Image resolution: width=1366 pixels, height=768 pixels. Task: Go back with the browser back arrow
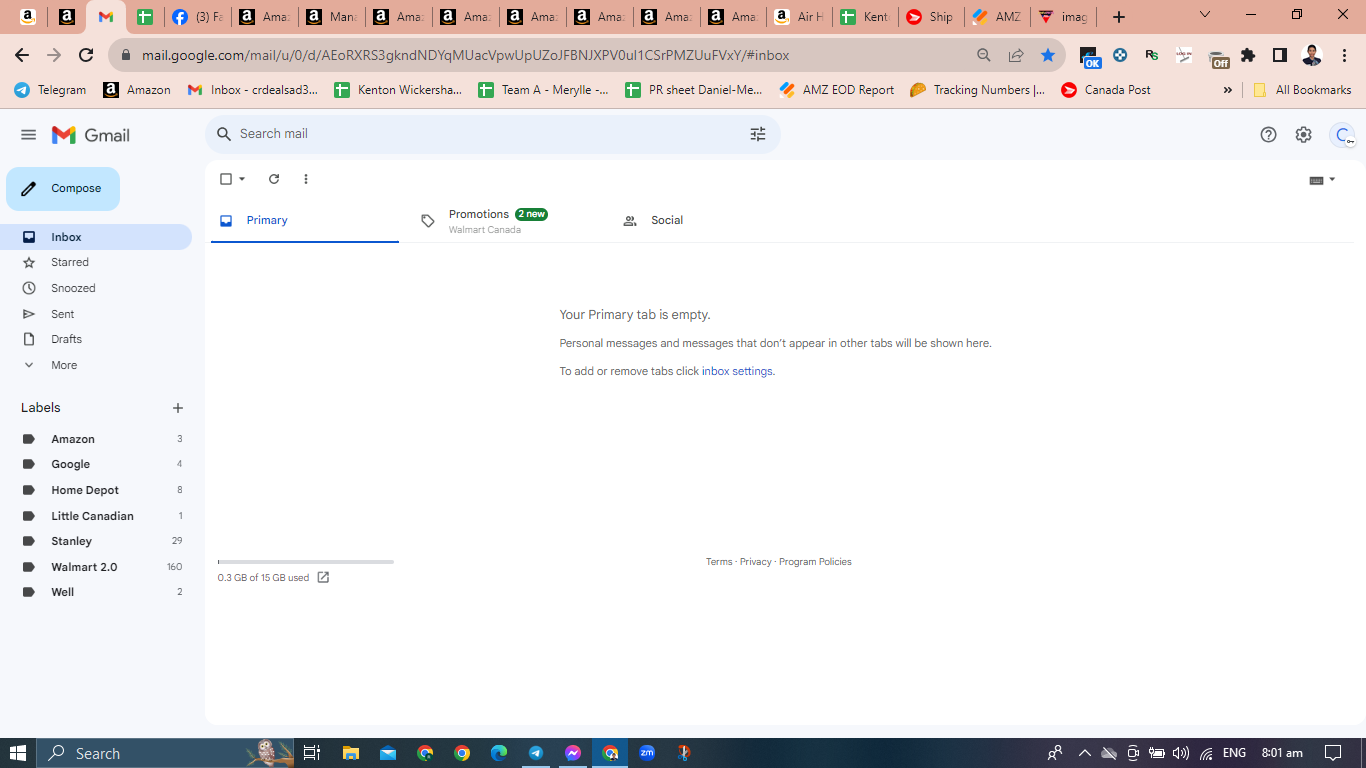pos(22,55)
